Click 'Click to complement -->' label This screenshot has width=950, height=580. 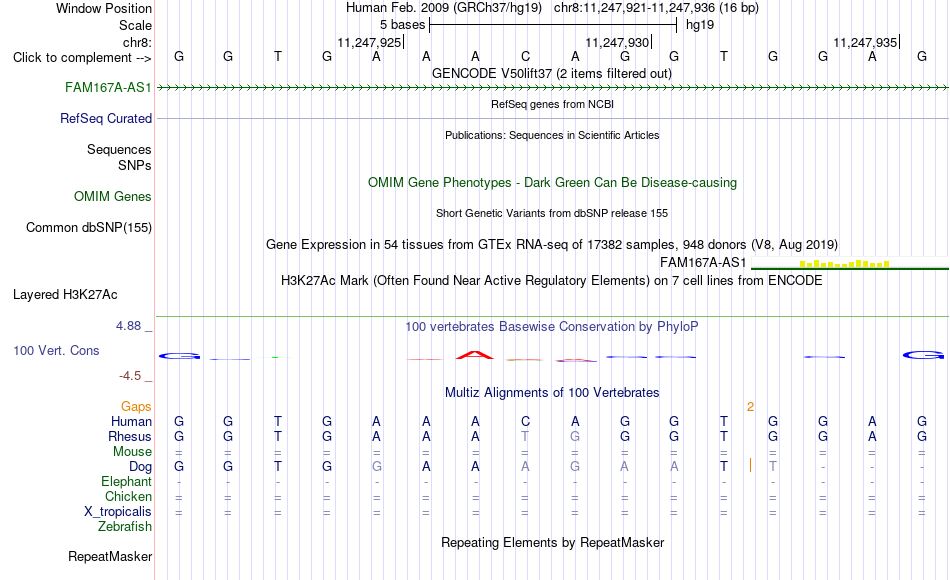[82, 58]
